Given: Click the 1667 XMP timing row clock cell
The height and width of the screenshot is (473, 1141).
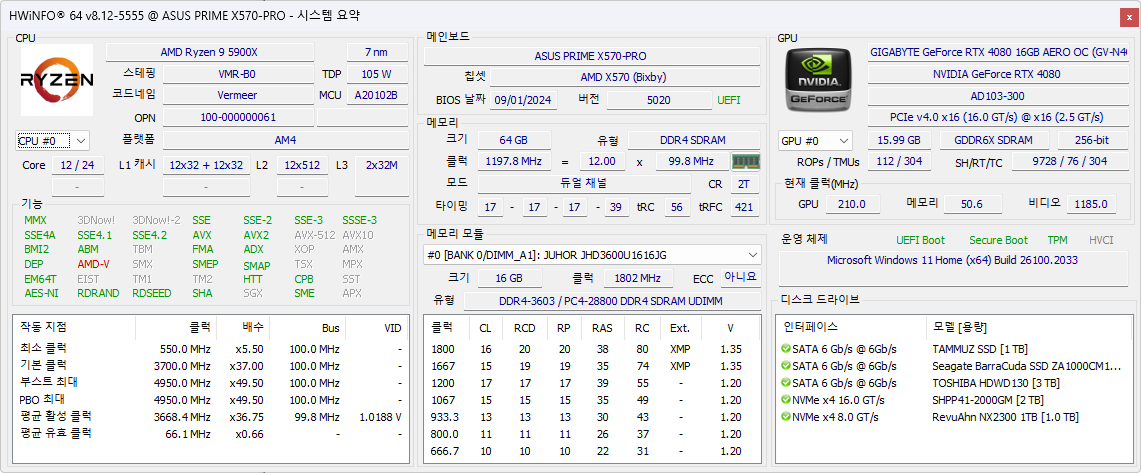Looking at the screenshot, I should (x=443, y=366).
